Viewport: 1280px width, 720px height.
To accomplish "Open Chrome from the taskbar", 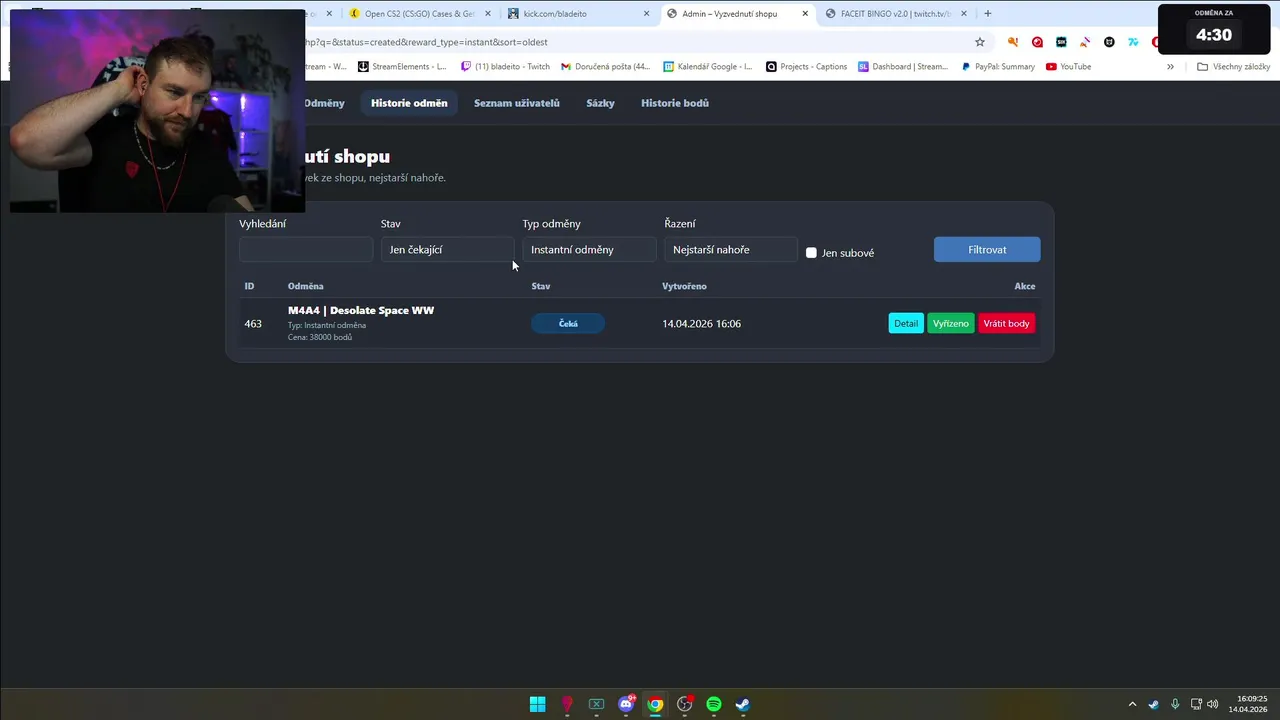I will pos(655,704).
